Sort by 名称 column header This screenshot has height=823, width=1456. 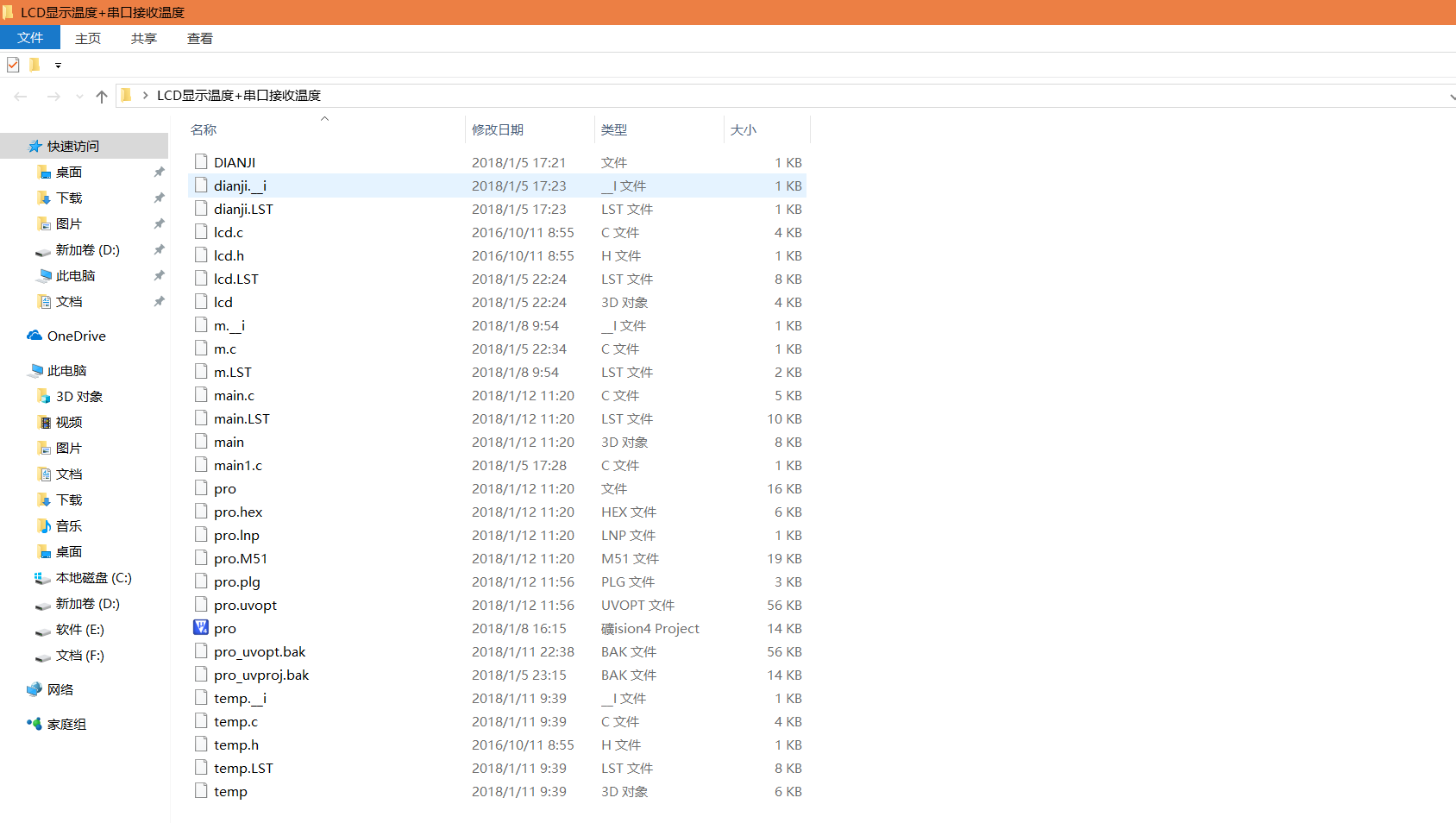click(x=204, y=130)
